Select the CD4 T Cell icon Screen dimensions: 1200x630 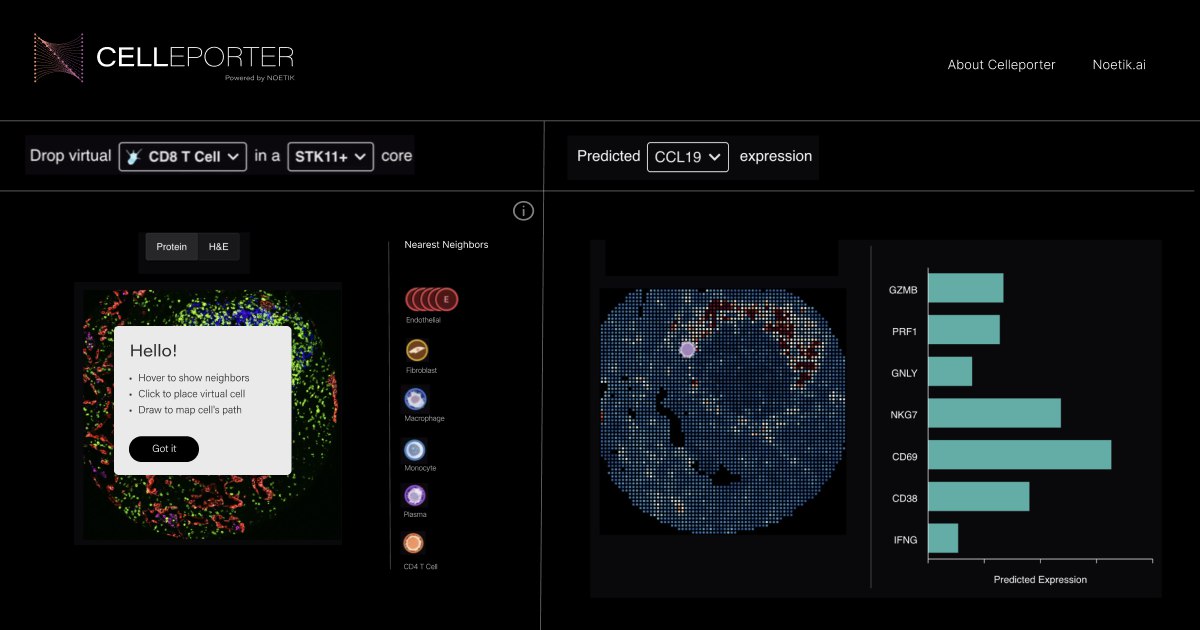pos(414,543)
